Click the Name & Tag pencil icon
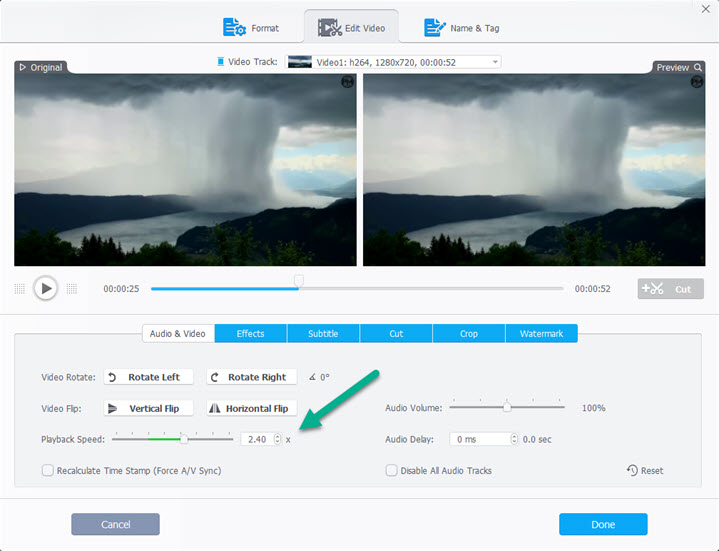The width and height of the screenshot is (719, 551). pos(434,28)
